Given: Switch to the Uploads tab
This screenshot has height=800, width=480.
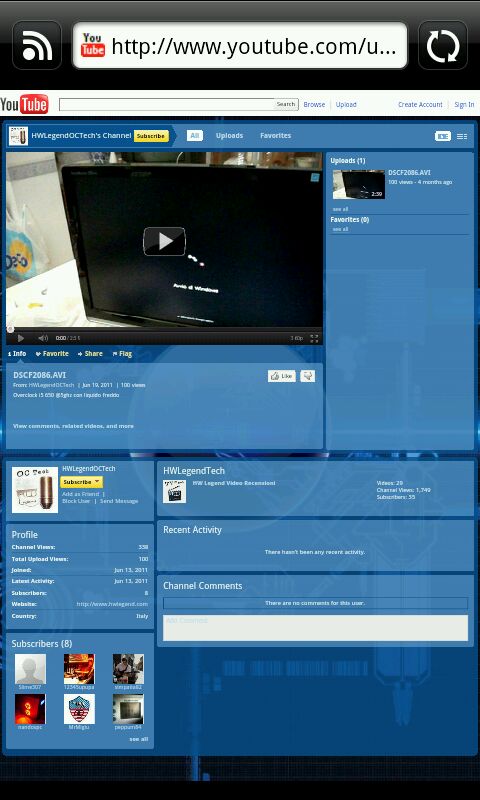Looking at the screenshot, I should click(229, 136).
